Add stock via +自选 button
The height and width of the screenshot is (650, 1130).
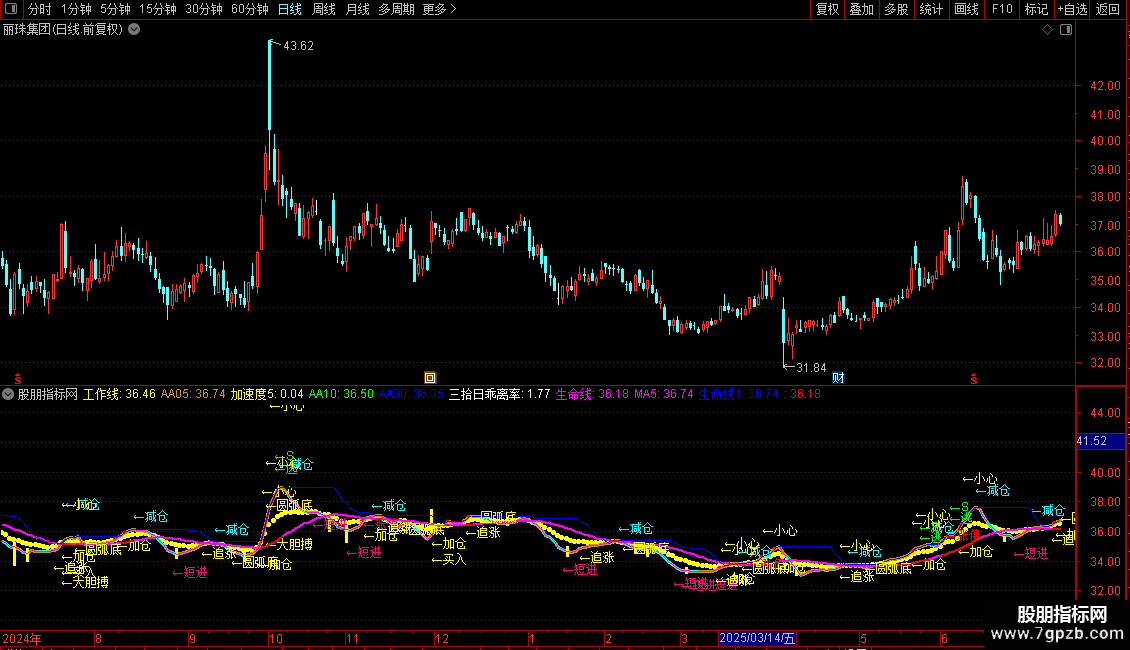(x=1072, y=9)
